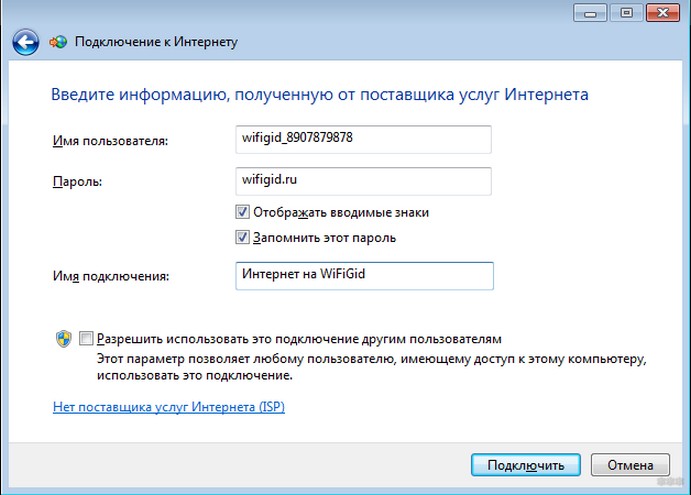Go back using the blue arrow button

tap(26, 42)
